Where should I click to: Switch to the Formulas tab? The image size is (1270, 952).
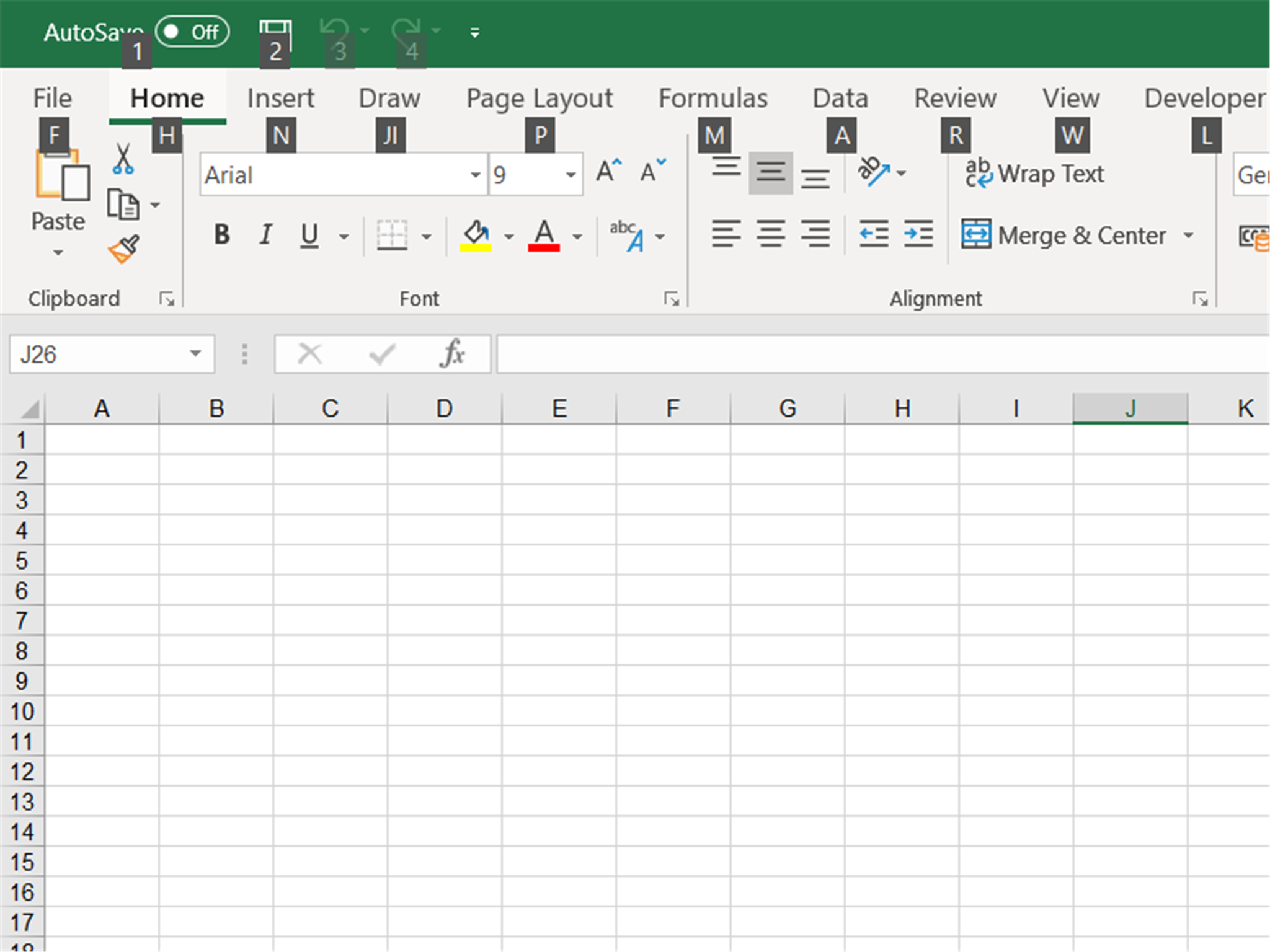click(713, 99)
